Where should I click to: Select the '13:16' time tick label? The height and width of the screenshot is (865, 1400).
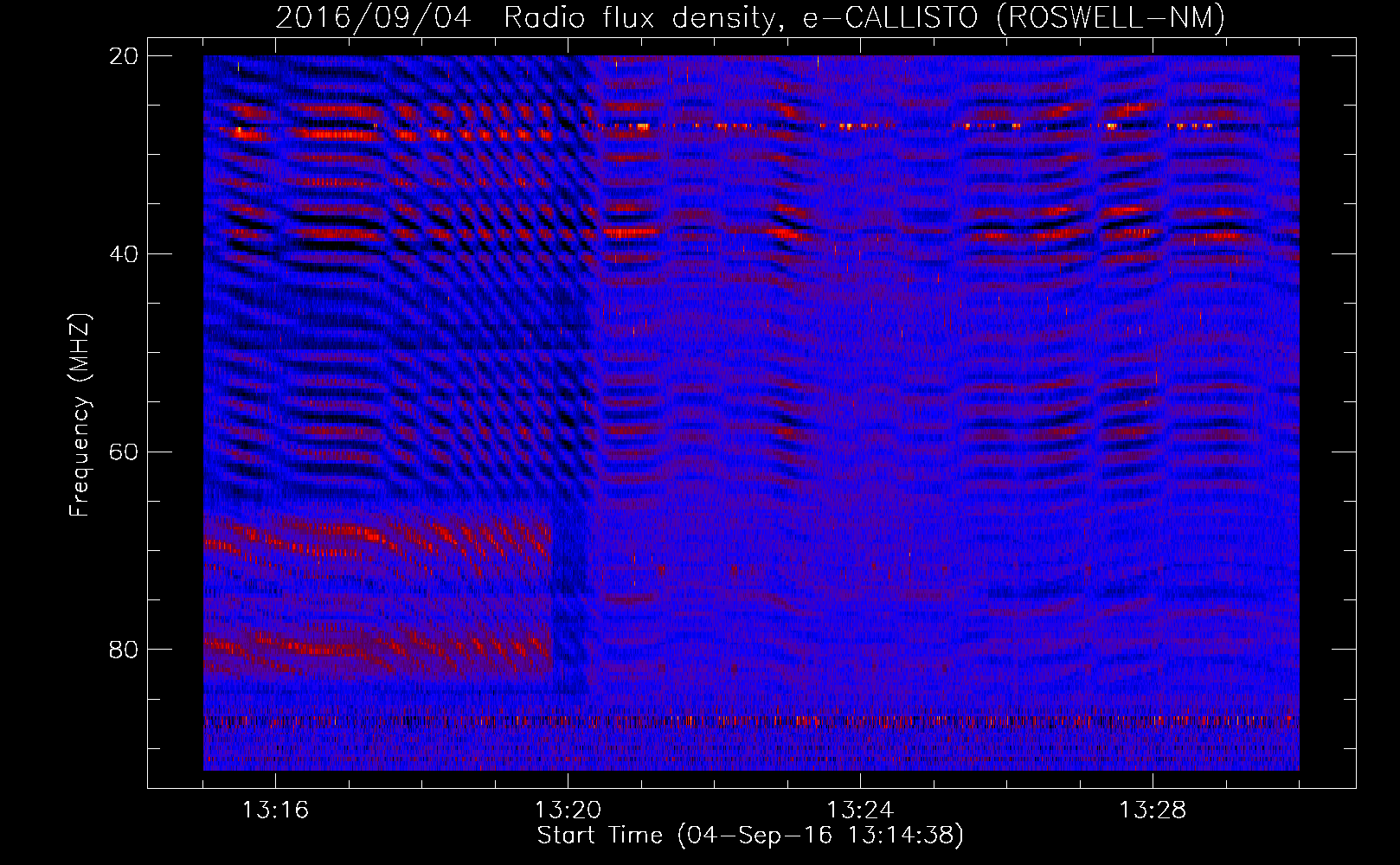coord(275,811)
